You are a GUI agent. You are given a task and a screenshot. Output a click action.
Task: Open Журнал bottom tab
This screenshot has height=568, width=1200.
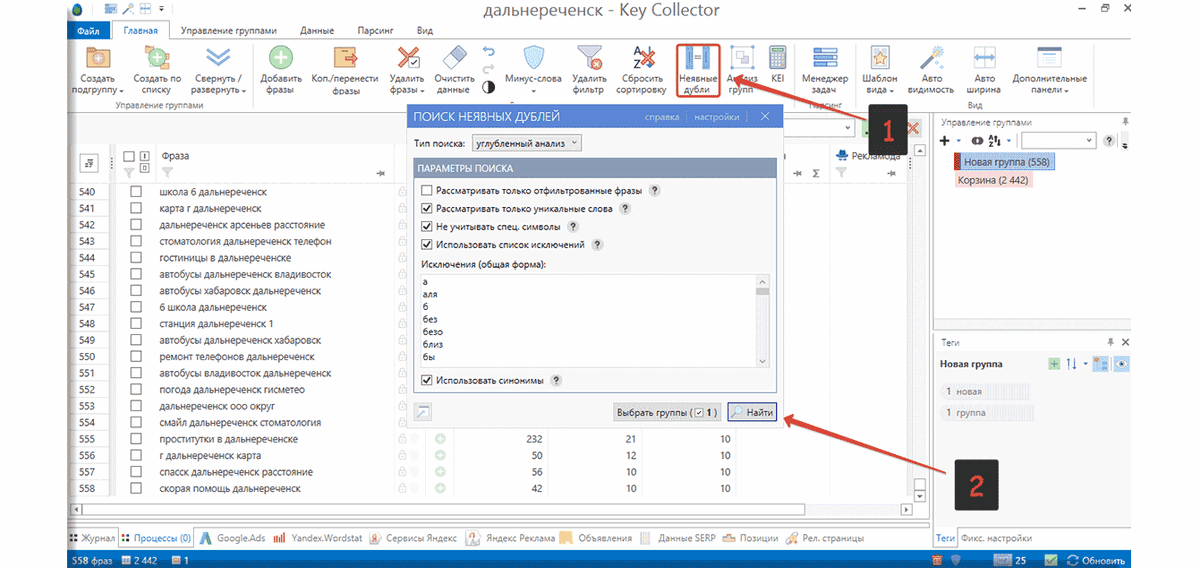pos(93,538)
